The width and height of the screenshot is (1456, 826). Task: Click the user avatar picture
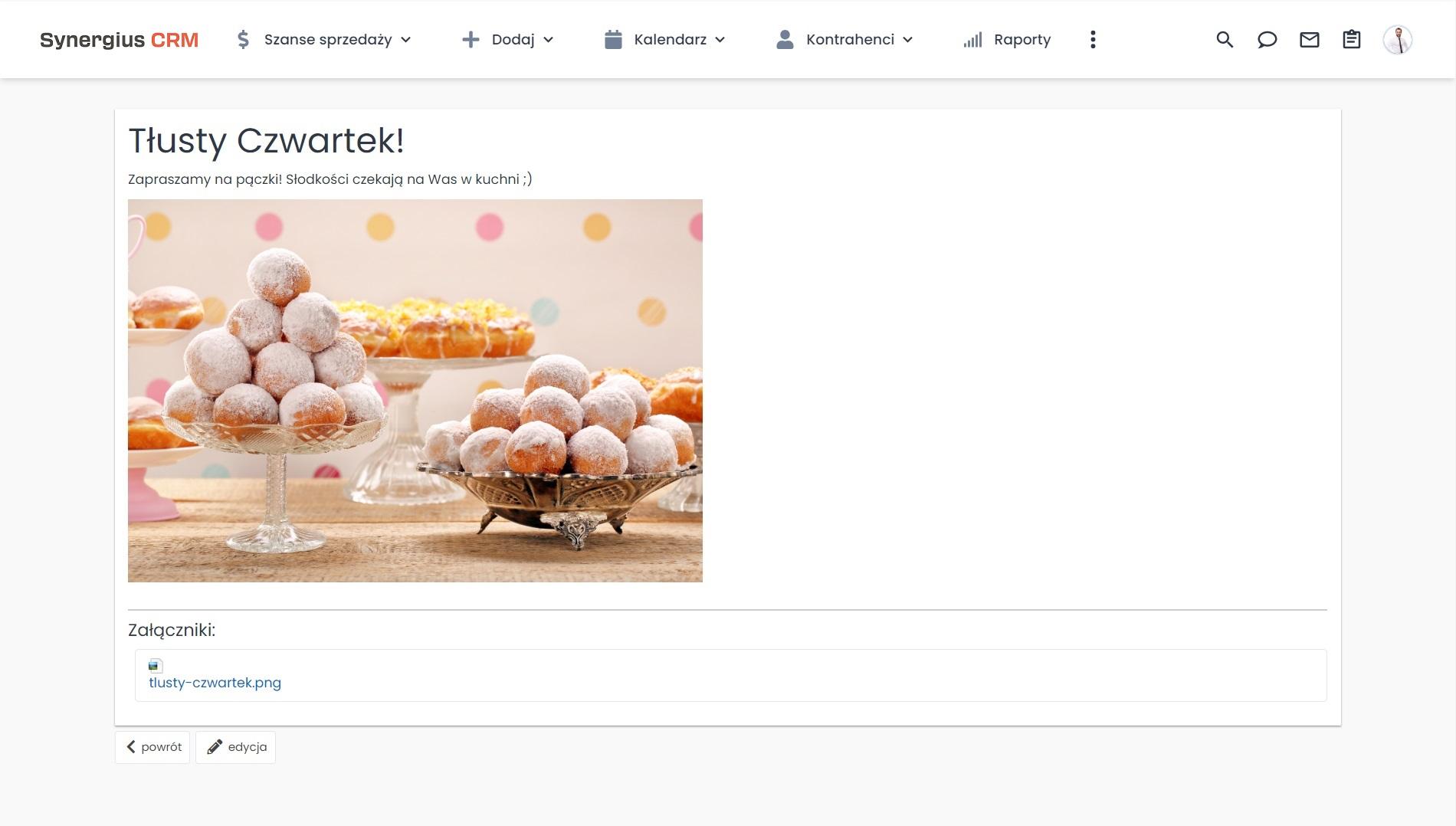(1397, 40)
